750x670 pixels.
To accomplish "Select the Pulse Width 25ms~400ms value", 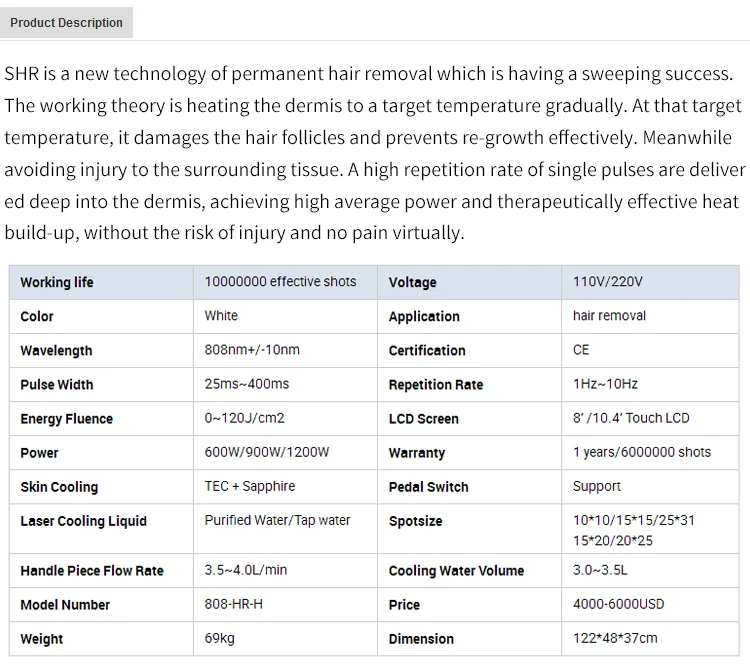I will click(x=247, y=384).
